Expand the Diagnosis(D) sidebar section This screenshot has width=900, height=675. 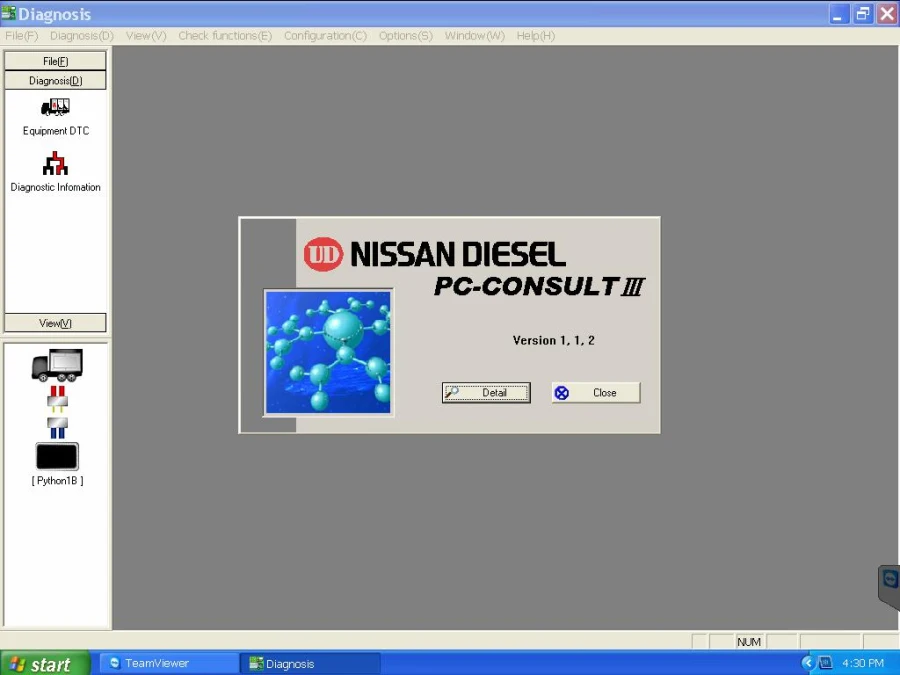pos(55,80)
